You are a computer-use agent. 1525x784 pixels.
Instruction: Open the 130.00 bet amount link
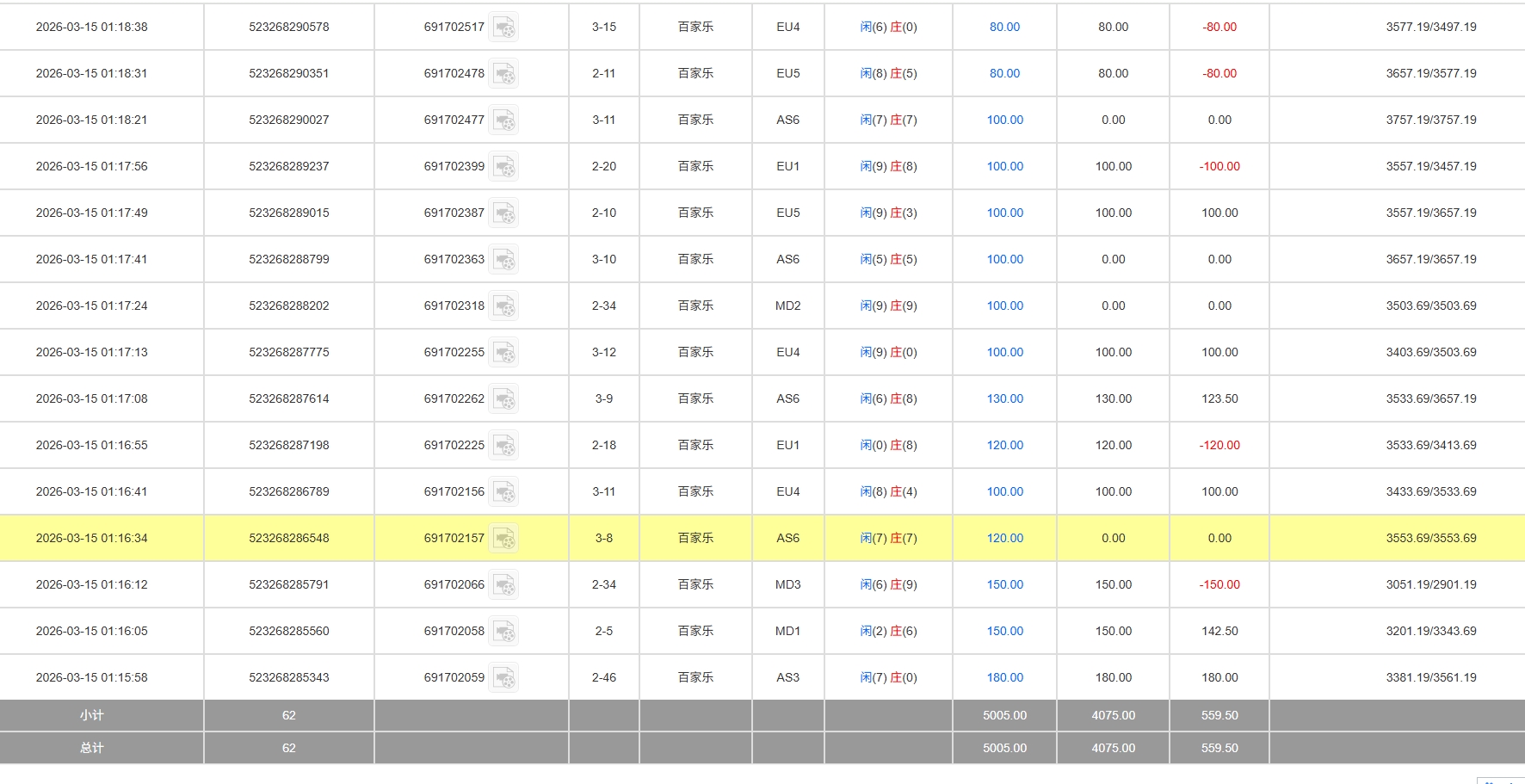pyautogui.click(x=1004, y=399)
